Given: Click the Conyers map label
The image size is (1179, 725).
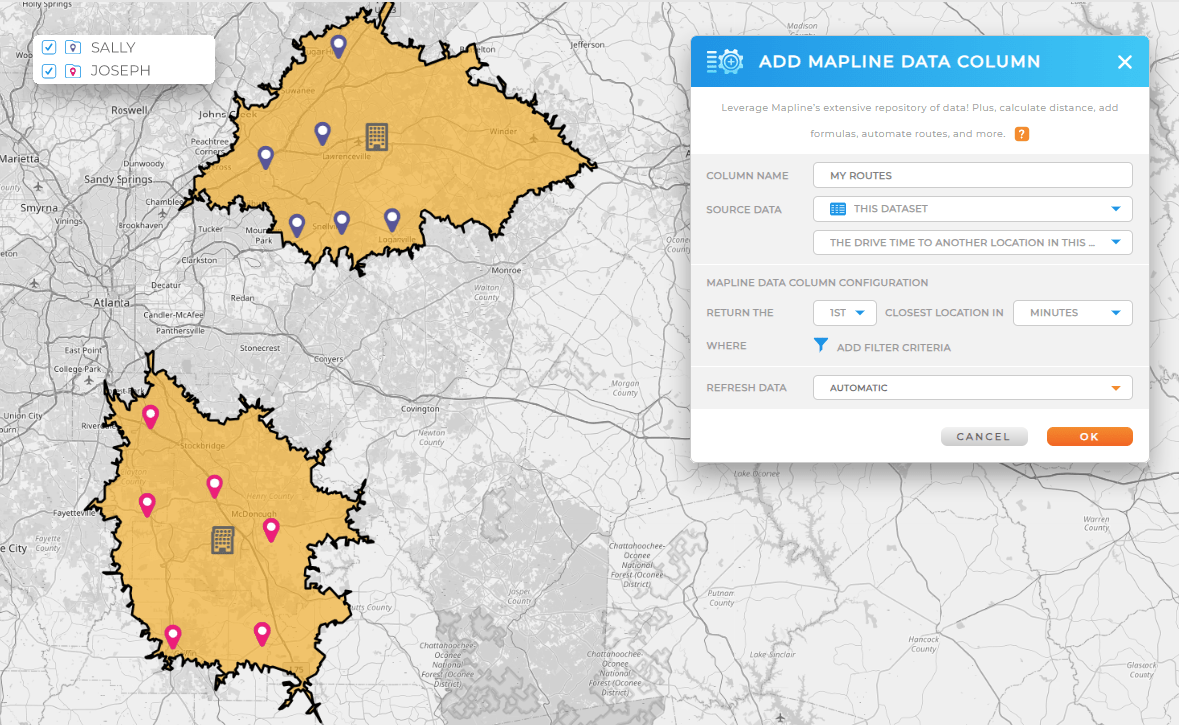Looking at the screenshot, I should [x=328, y=359].
